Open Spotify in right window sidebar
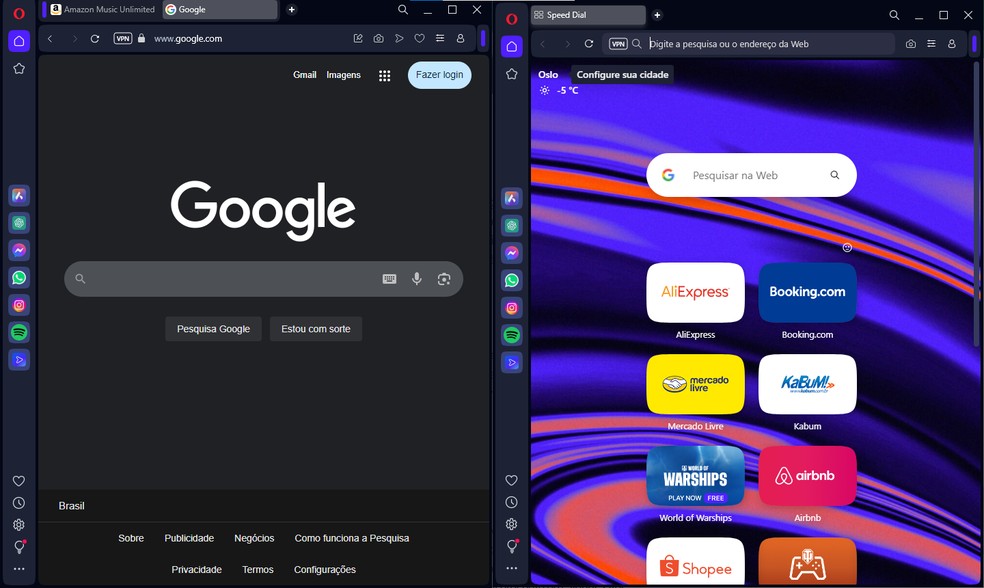984x588 pixels. click(x=511, y=335)
